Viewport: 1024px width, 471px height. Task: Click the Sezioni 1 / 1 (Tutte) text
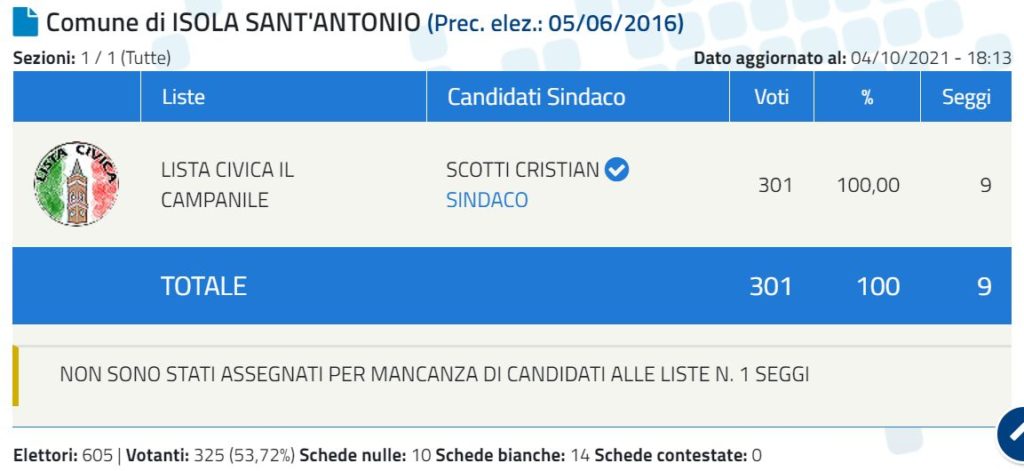[x=92, y=58]
